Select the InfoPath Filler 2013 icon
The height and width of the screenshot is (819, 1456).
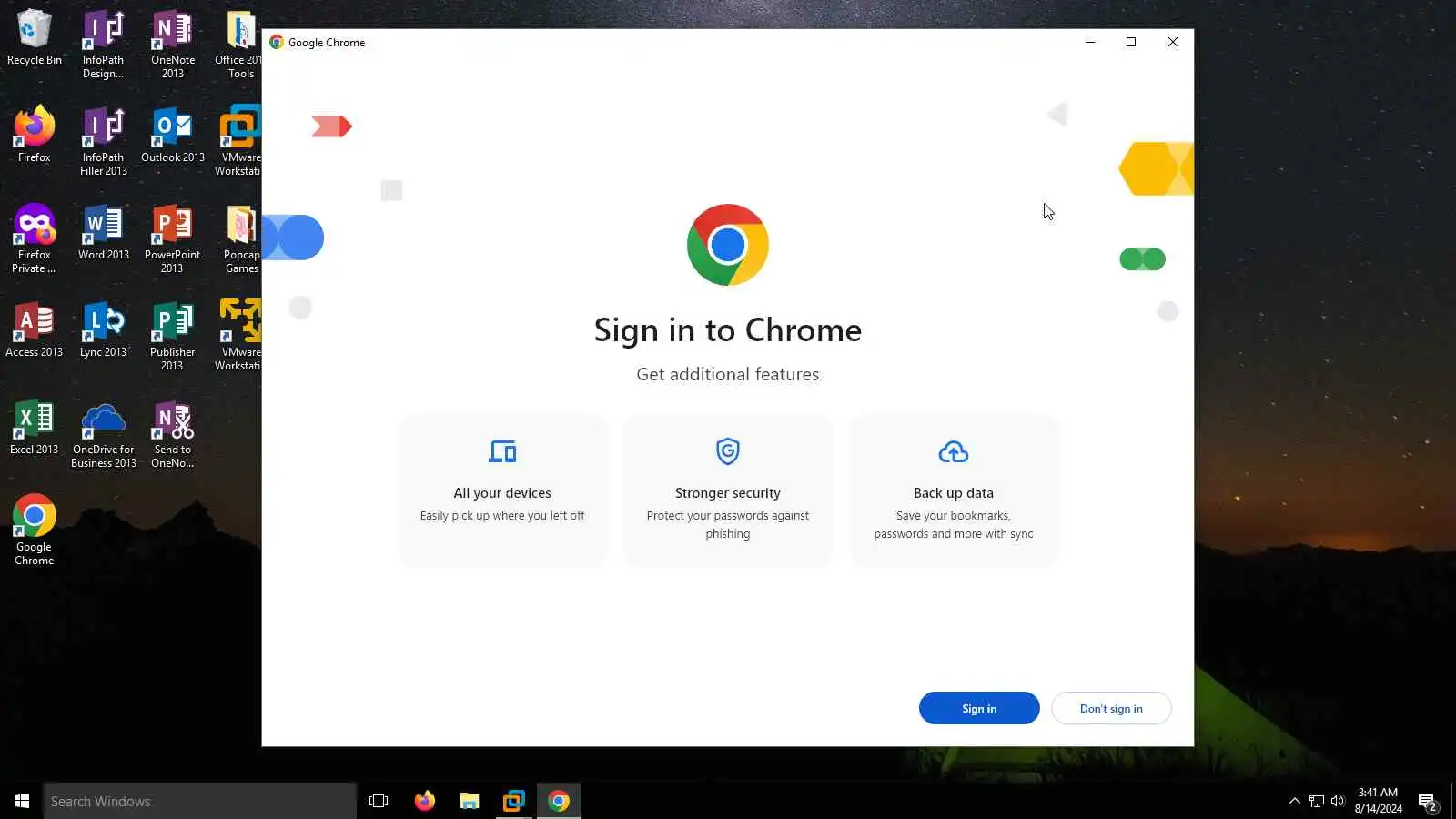click(103, 141)
